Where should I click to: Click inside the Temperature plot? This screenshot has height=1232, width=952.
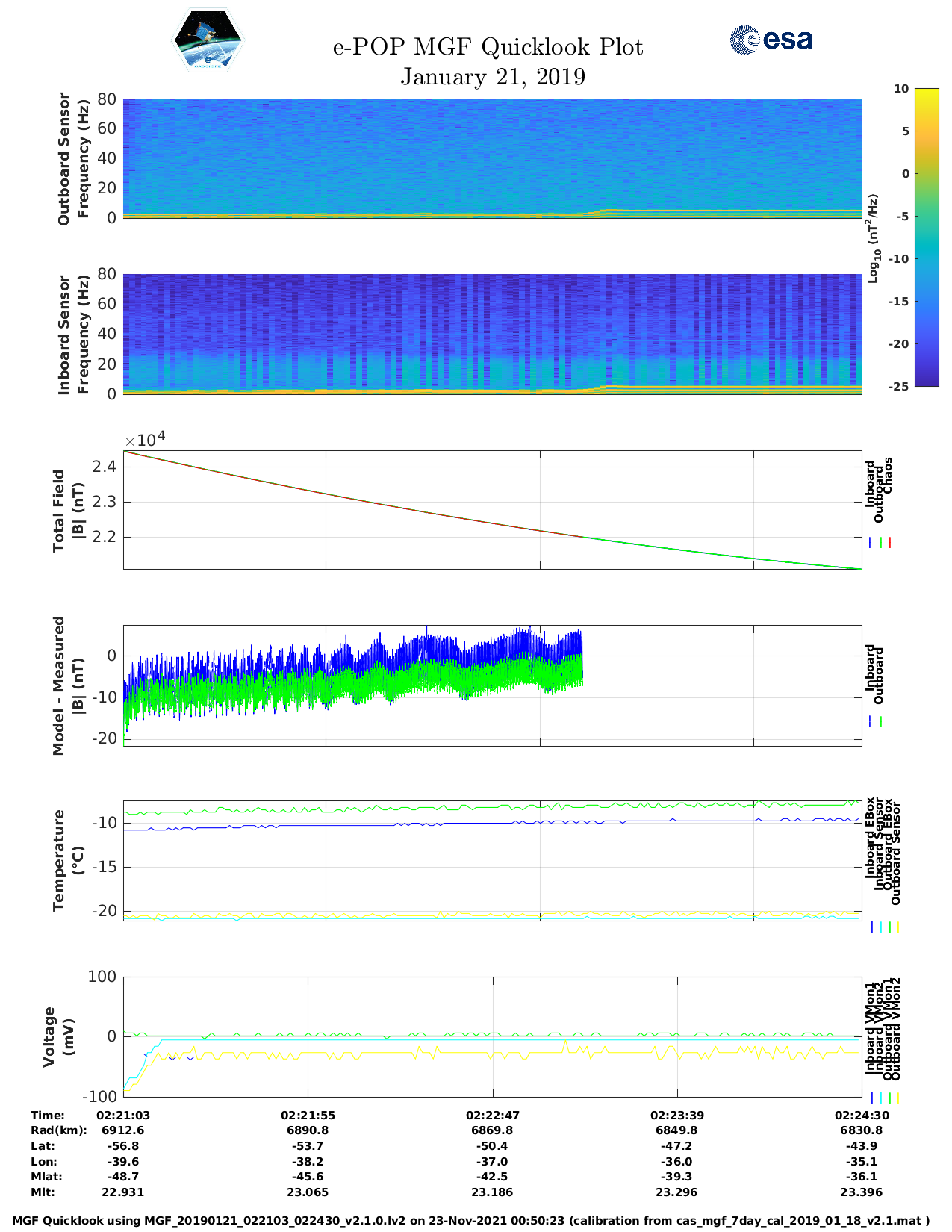click(492, 860)
